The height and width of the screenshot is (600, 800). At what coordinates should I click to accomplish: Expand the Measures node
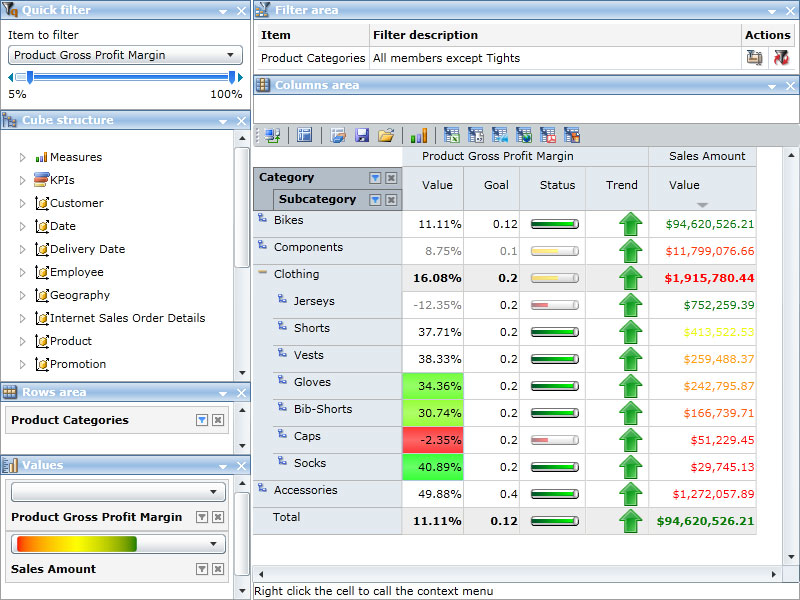pos(22,157)
